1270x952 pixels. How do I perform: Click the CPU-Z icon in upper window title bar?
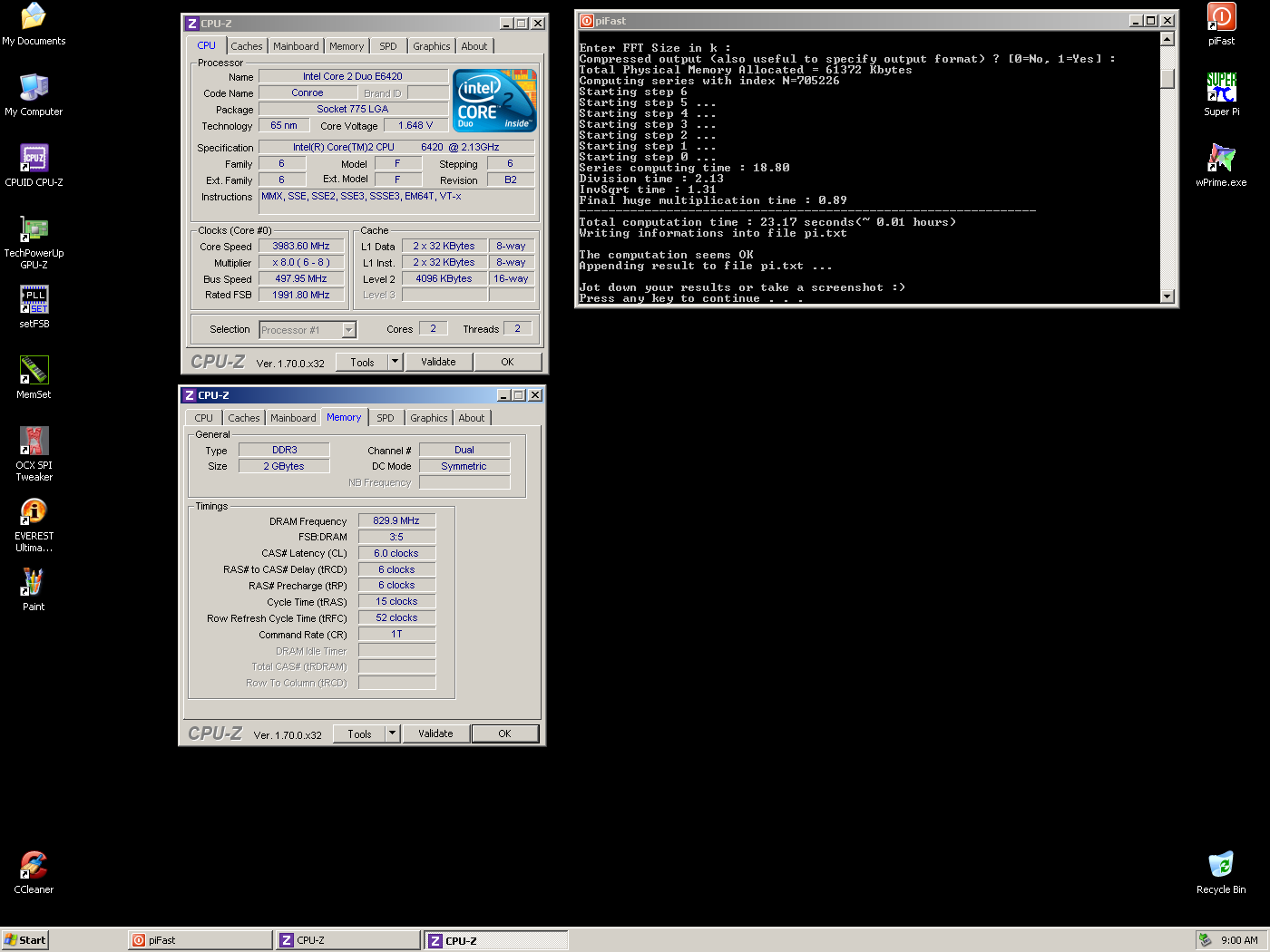point(192,24)
